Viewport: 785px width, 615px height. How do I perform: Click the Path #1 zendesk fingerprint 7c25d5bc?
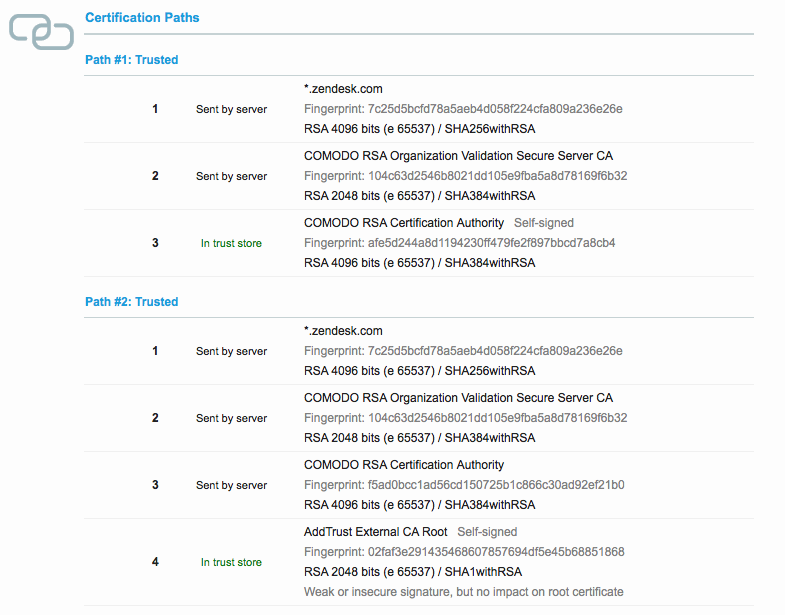(463, 109)
